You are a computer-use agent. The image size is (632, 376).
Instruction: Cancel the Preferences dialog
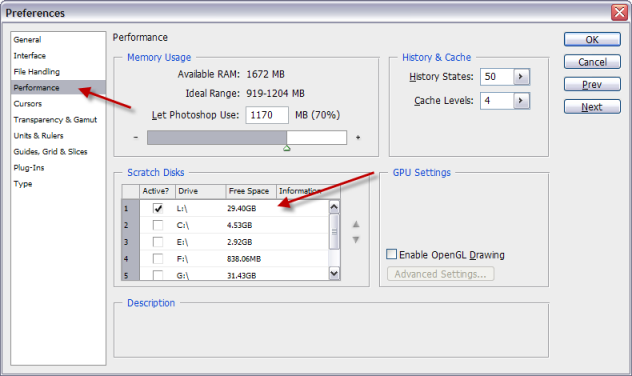point(592,62)
